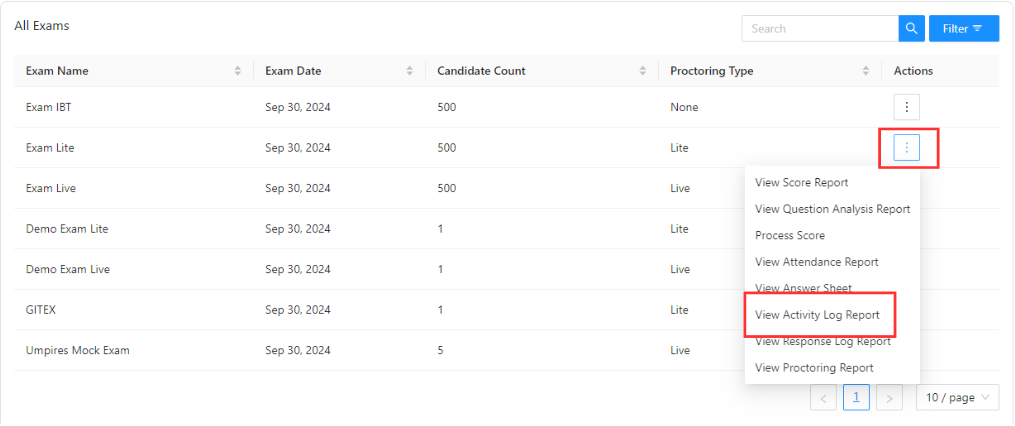Sort by the Exam Date column arrows
Screen dimensions: 1015x426
(x=410, y=71)
